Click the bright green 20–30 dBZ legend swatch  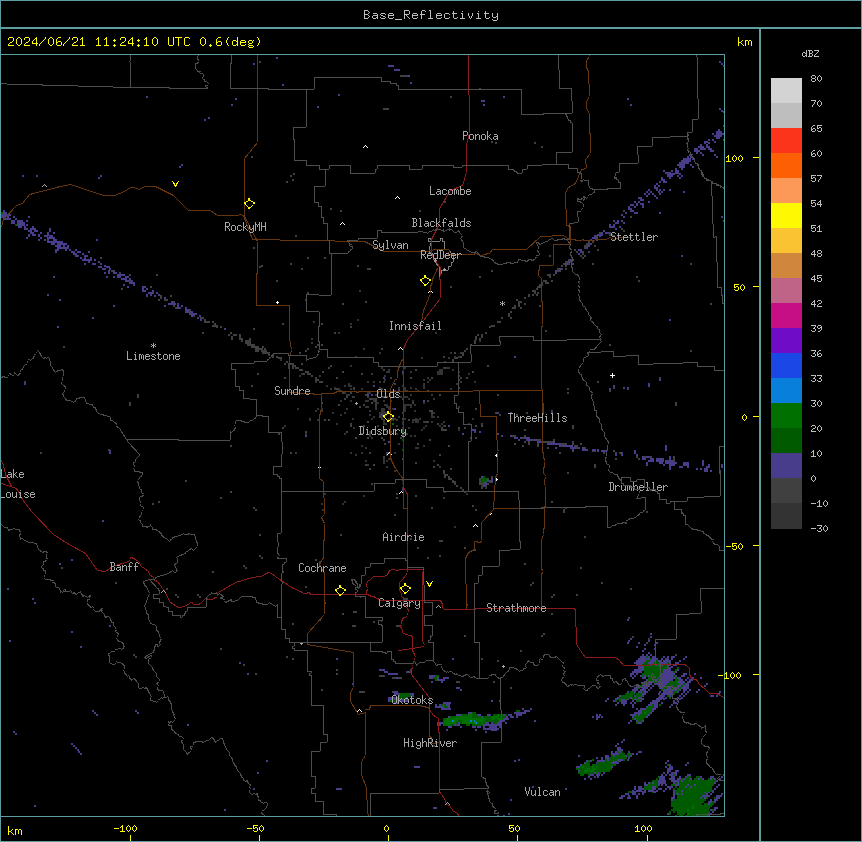click(x=786, y=416)
